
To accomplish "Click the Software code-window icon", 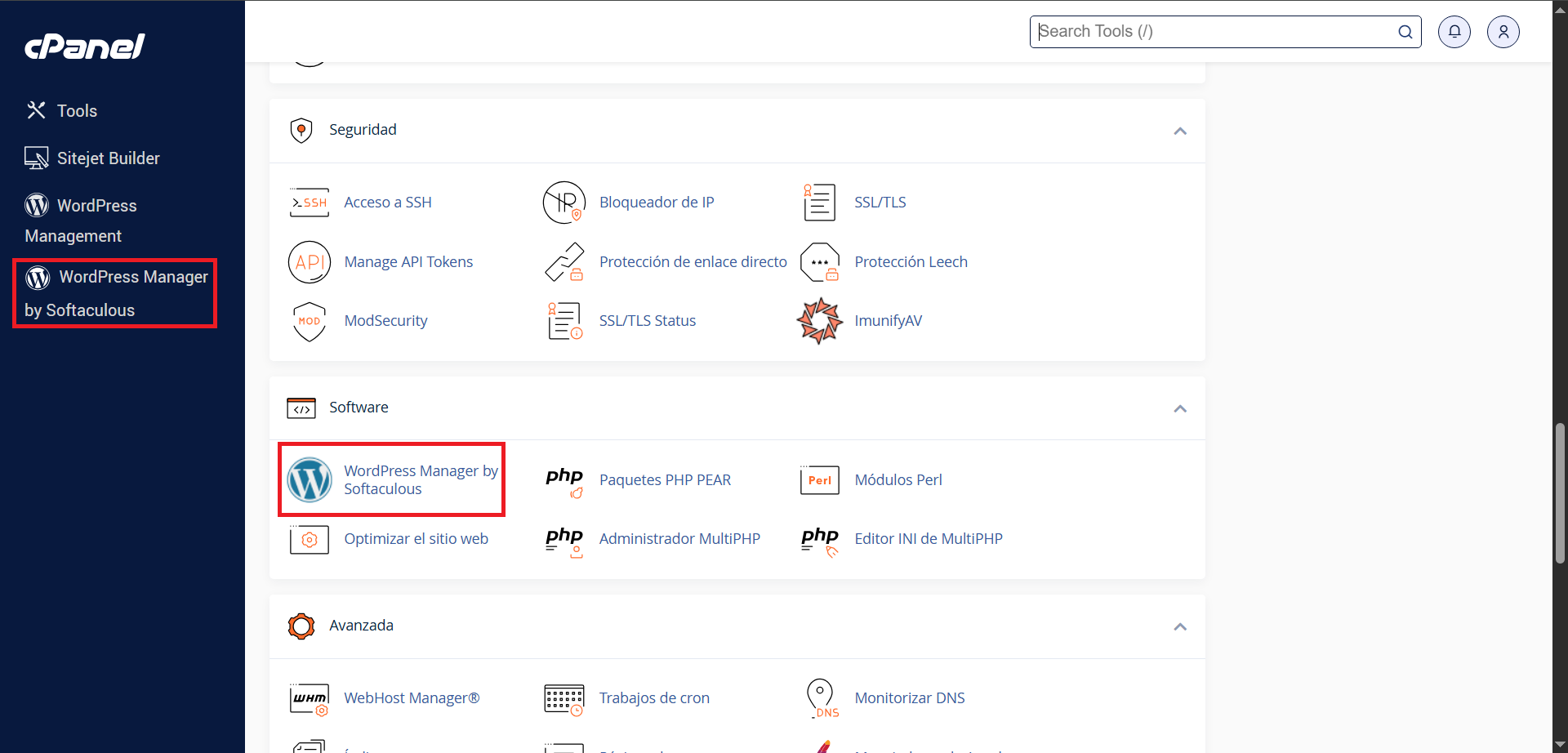I will (x=301, y=408).
